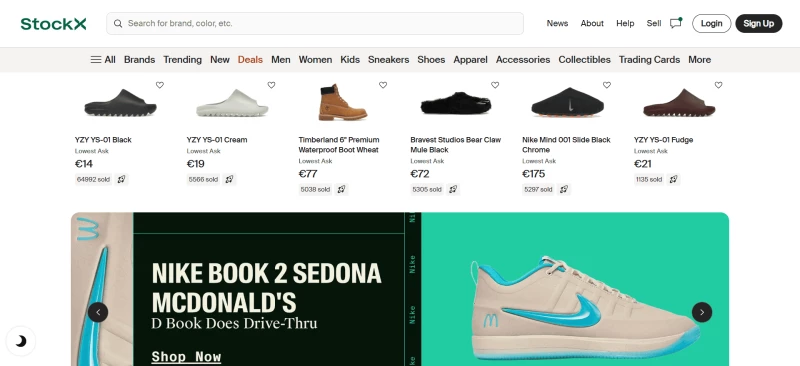Open the Deals section
800x366 pixels.
click(x=250, y=60)
